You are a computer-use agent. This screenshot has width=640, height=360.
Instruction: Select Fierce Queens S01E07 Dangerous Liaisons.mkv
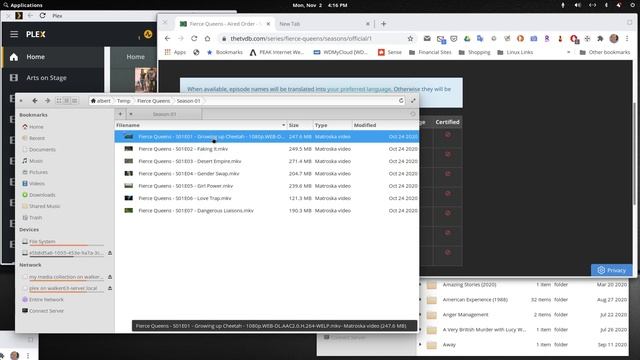pos(267,211)
